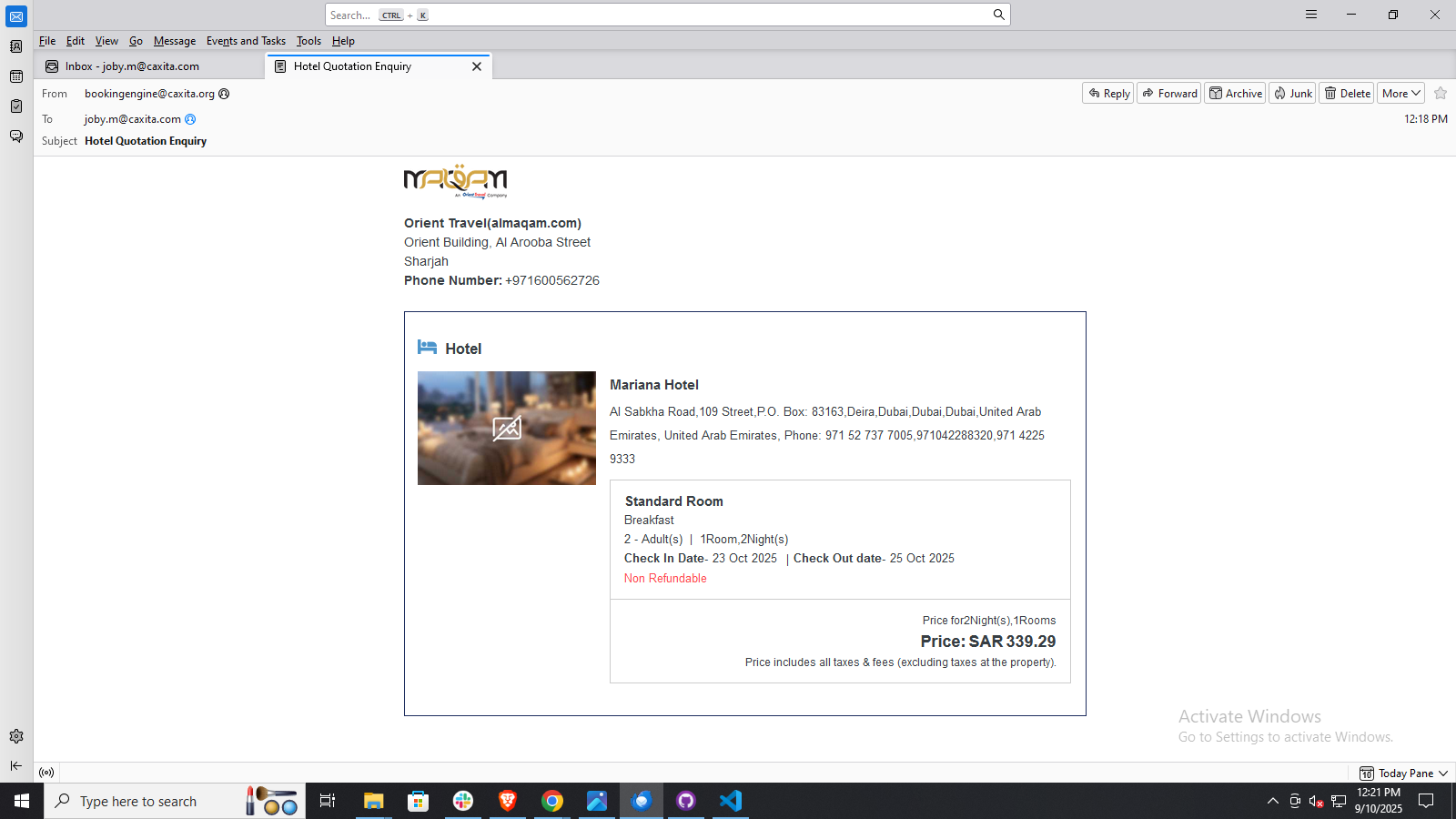The height and width of the screenshot is (819, 1456).
Task: Click the online status indicator icon
Action: (x=46, y=773)
